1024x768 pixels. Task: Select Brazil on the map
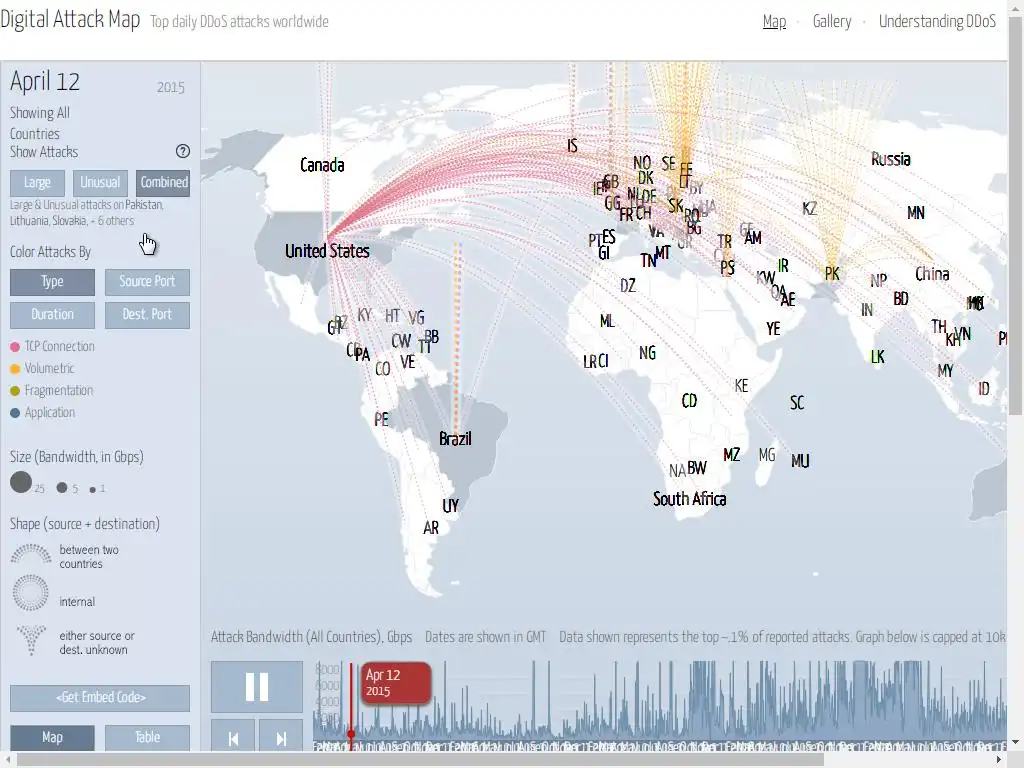(455, 439)
